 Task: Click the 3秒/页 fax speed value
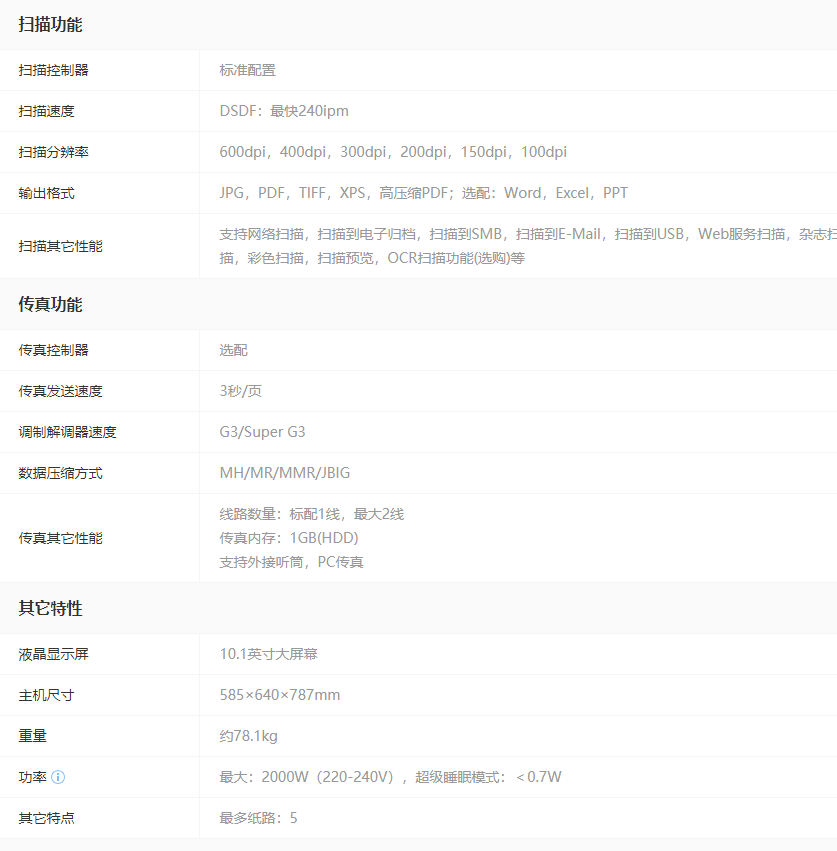pos(241,391)
